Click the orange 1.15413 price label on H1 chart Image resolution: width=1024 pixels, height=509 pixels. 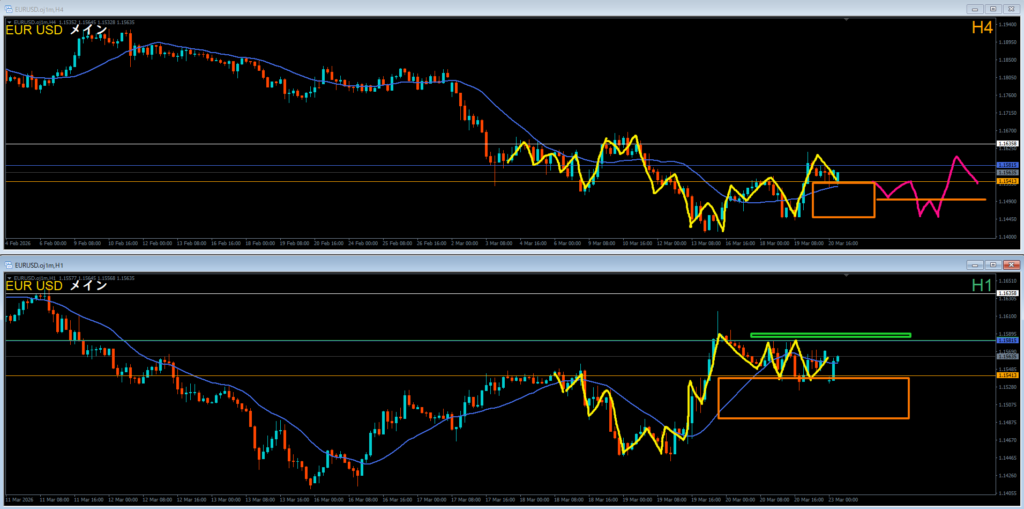tap(1006, 375)
